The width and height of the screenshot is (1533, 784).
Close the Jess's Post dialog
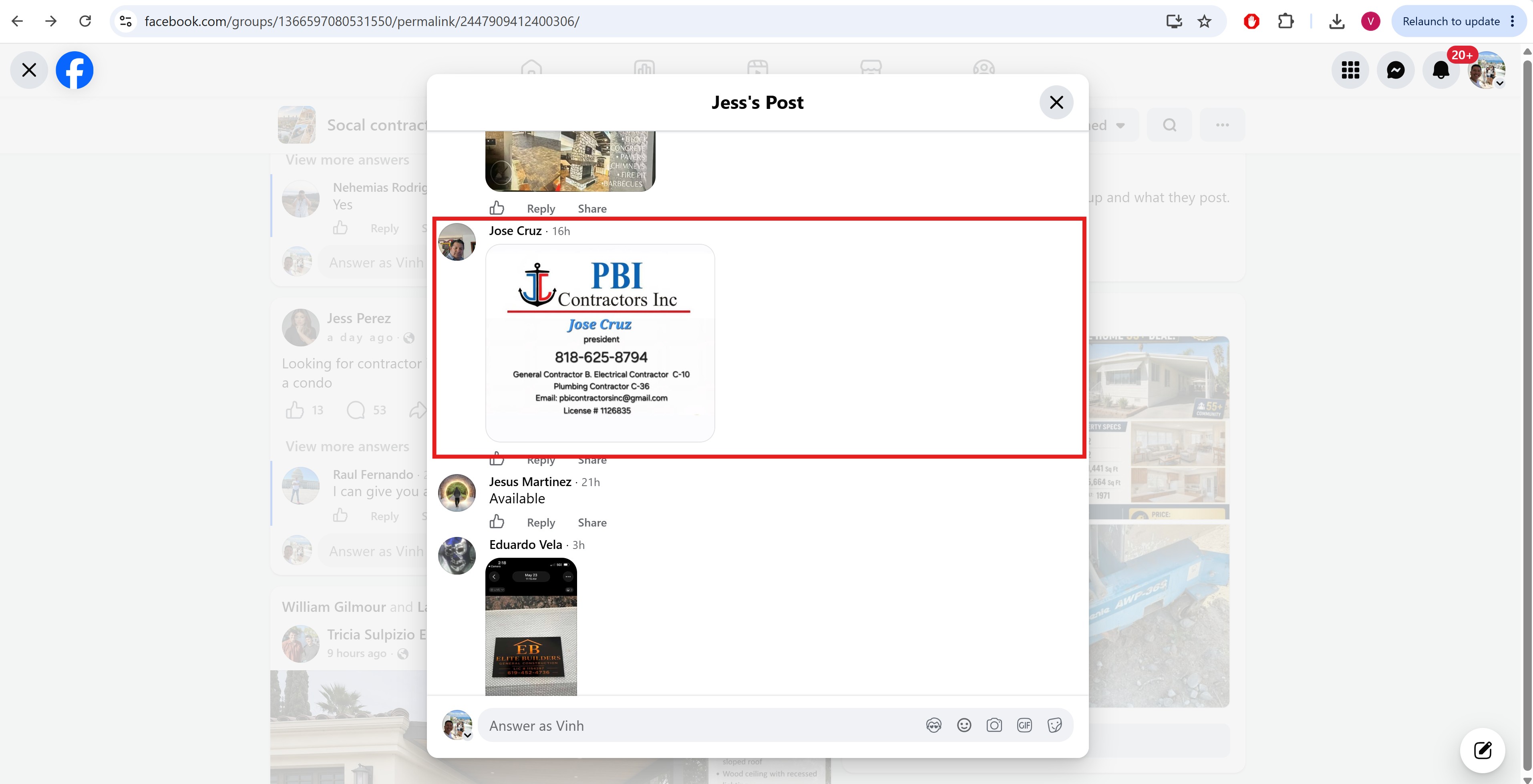click(x=1056, y=103)
